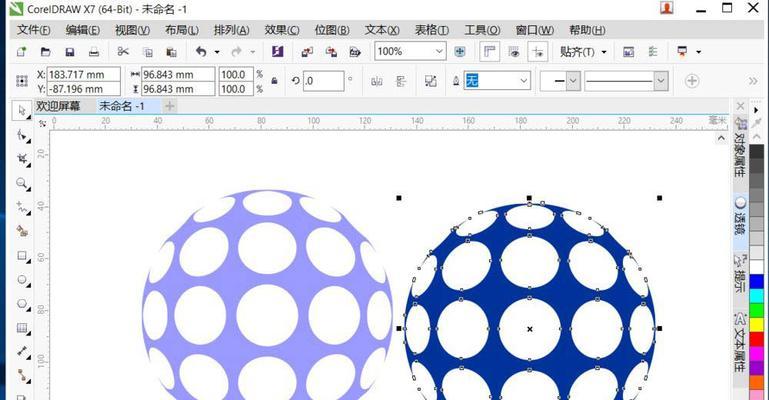This screenshot has height=400, width=769.
Task: Open the 效果(C) menu
Action: coord(282,30)
